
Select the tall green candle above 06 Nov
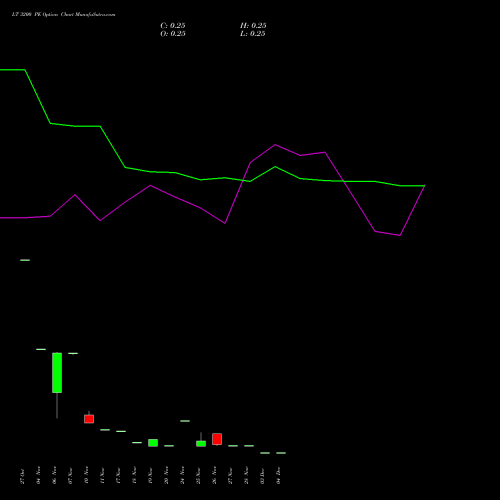coord(57,373)
